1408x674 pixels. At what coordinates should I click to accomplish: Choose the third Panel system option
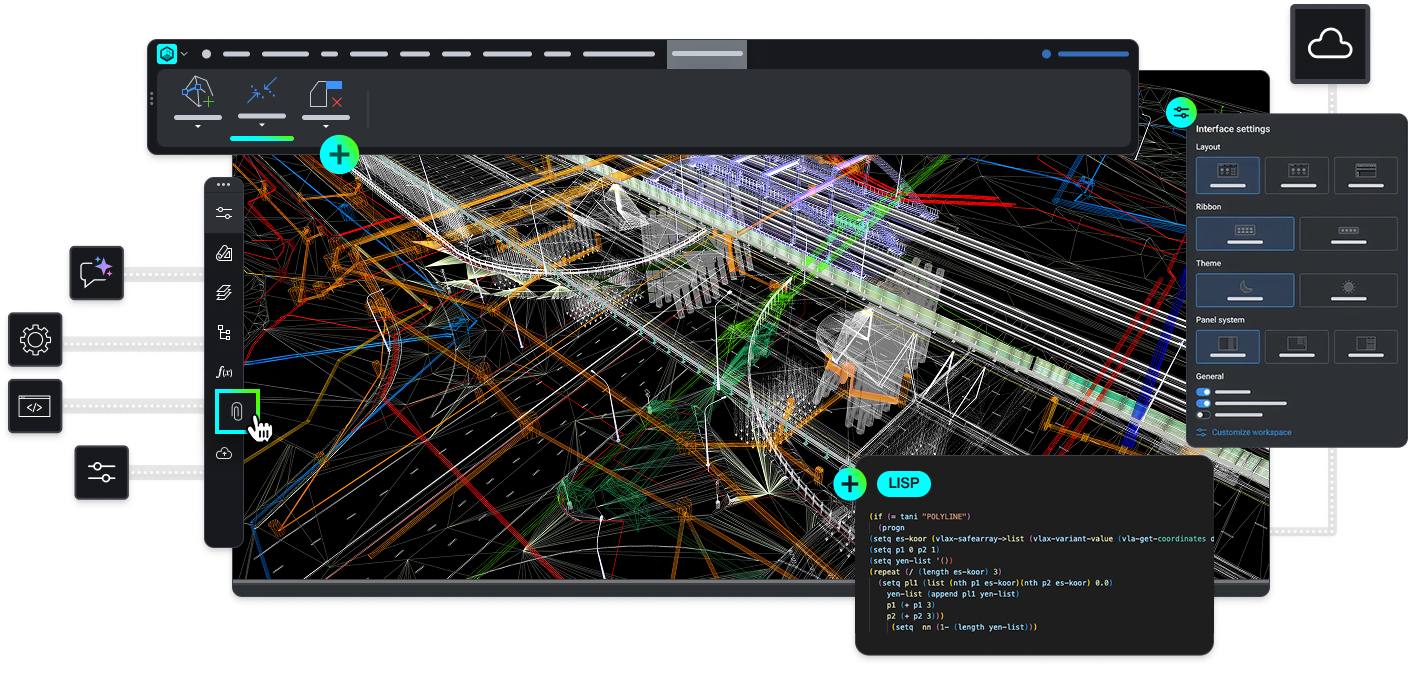pyautogui.click(x=1365, y=346)
